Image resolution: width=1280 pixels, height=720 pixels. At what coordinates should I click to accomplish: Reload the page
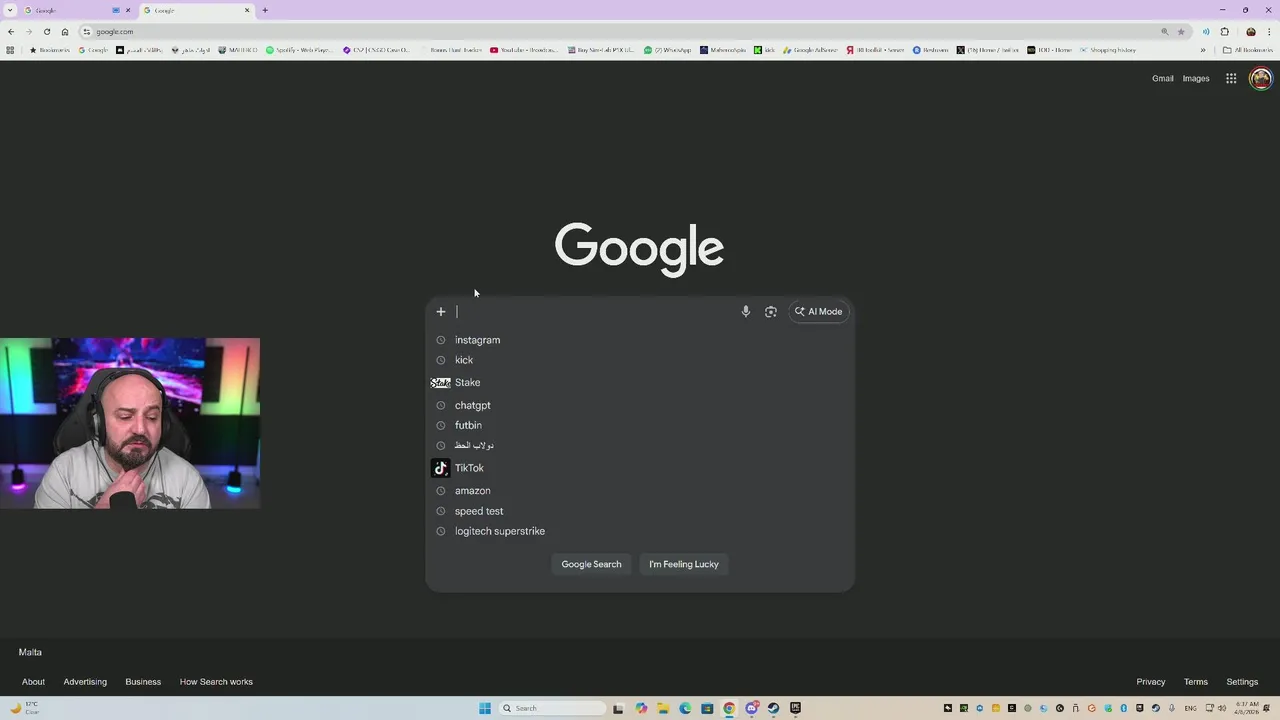click(46, 31)
